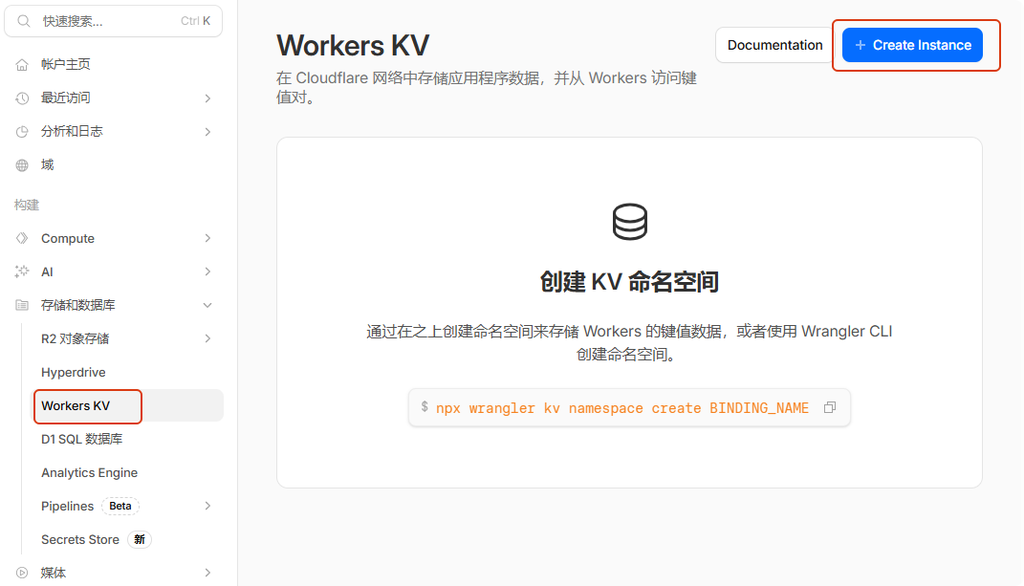Copy the wrangler command with the copy icon
This screenshot has width=1024, height=586.
pos(829,408)
